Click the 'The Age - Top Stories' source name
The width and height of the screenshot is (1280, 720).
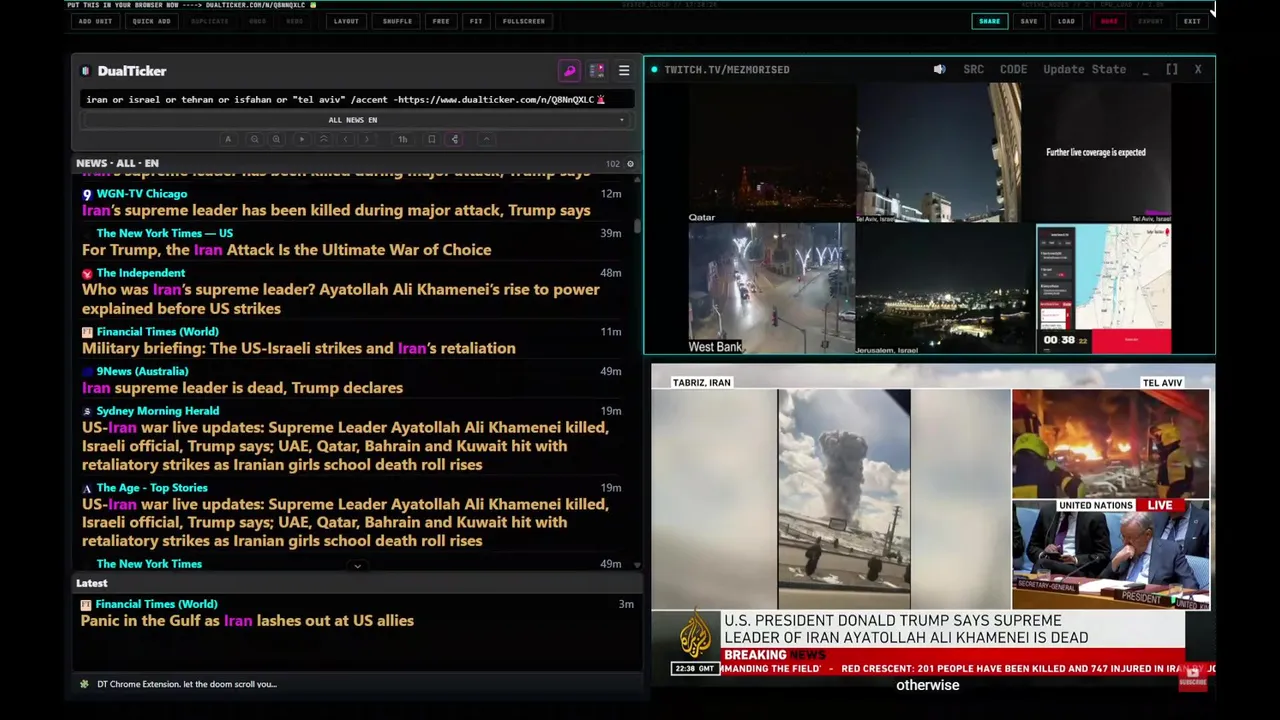coord(152,488)
